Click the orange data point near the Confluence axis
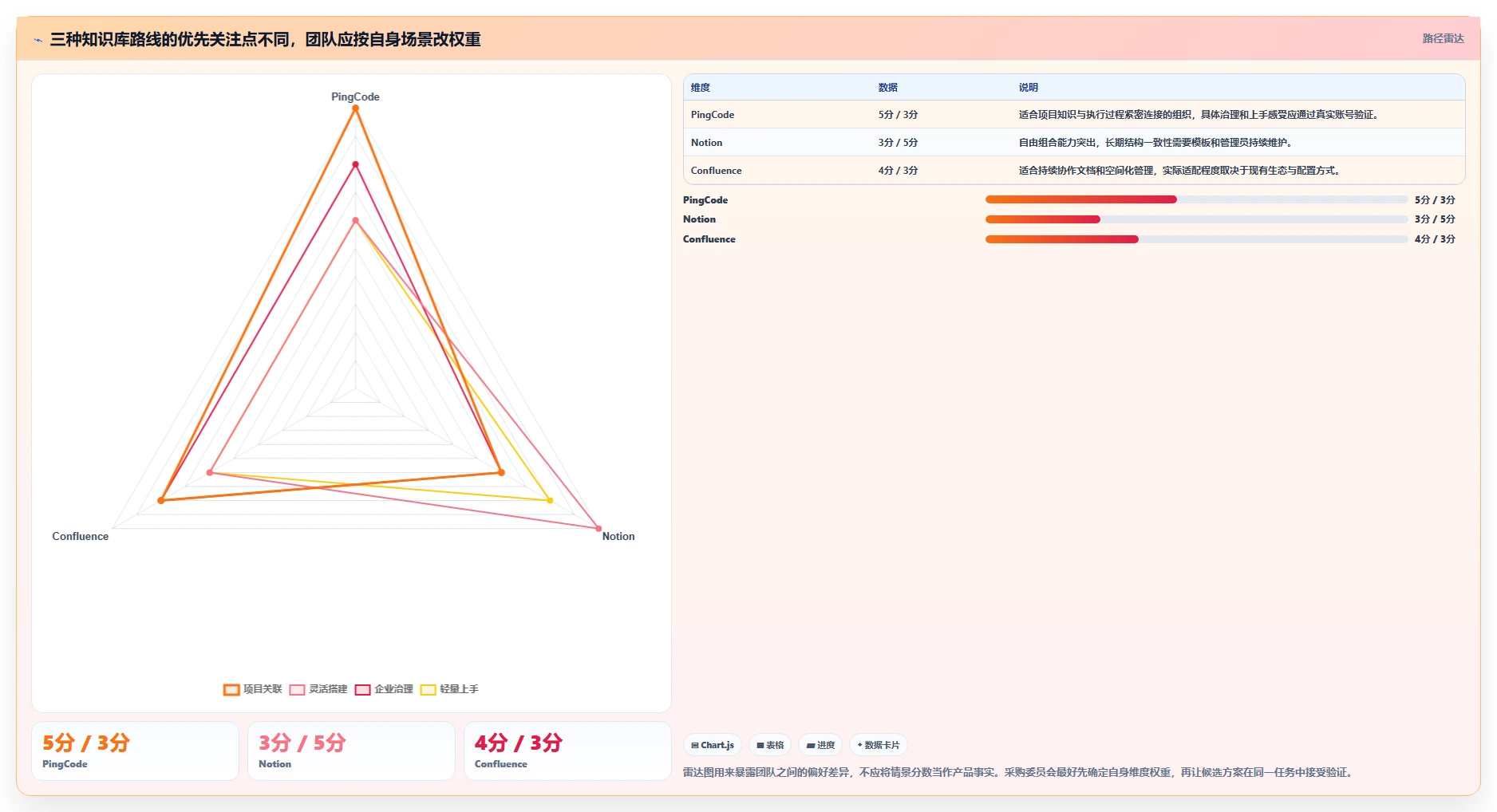This screenshot has width=1497, height=812. tap(160, 500)
